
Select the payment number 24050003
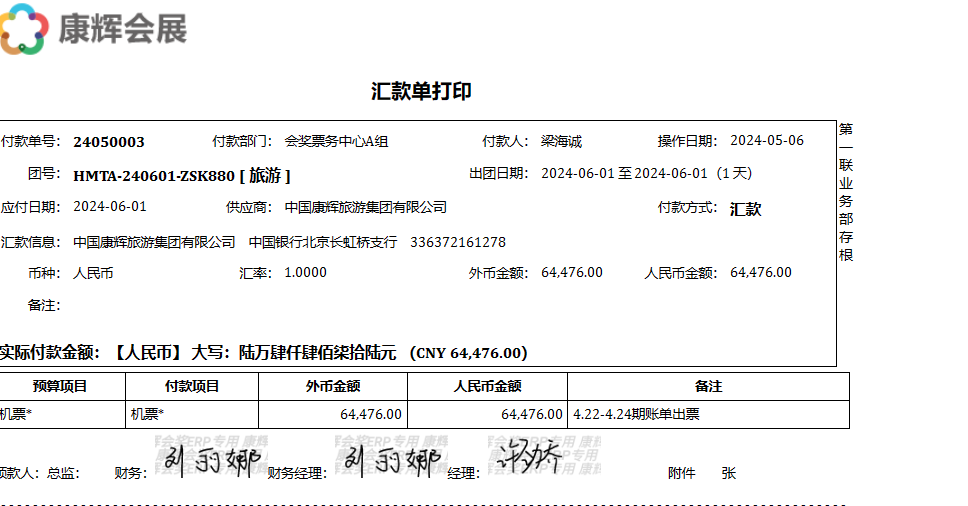[x=109, y=142]
